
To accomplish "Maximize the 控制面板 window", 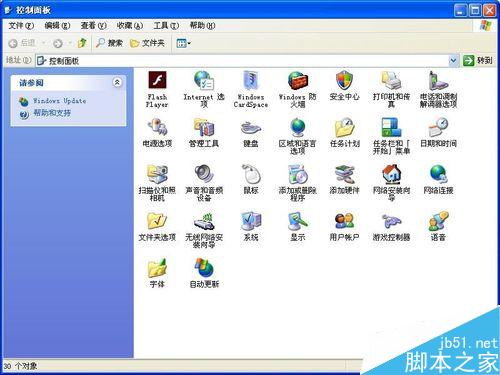I will click(x=475, y=10).
